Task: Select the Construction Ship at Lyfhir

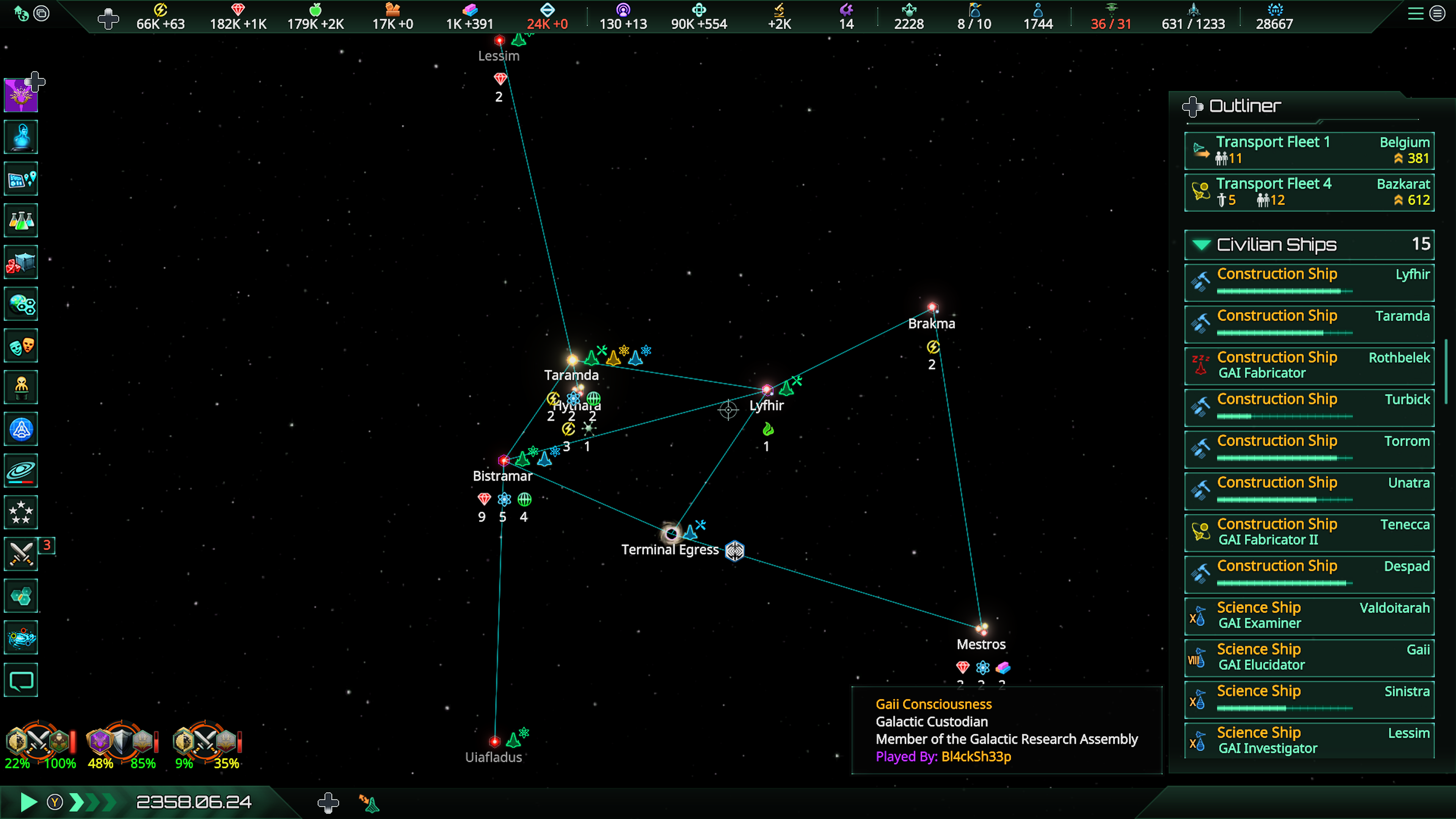Action: [1309, 282]
